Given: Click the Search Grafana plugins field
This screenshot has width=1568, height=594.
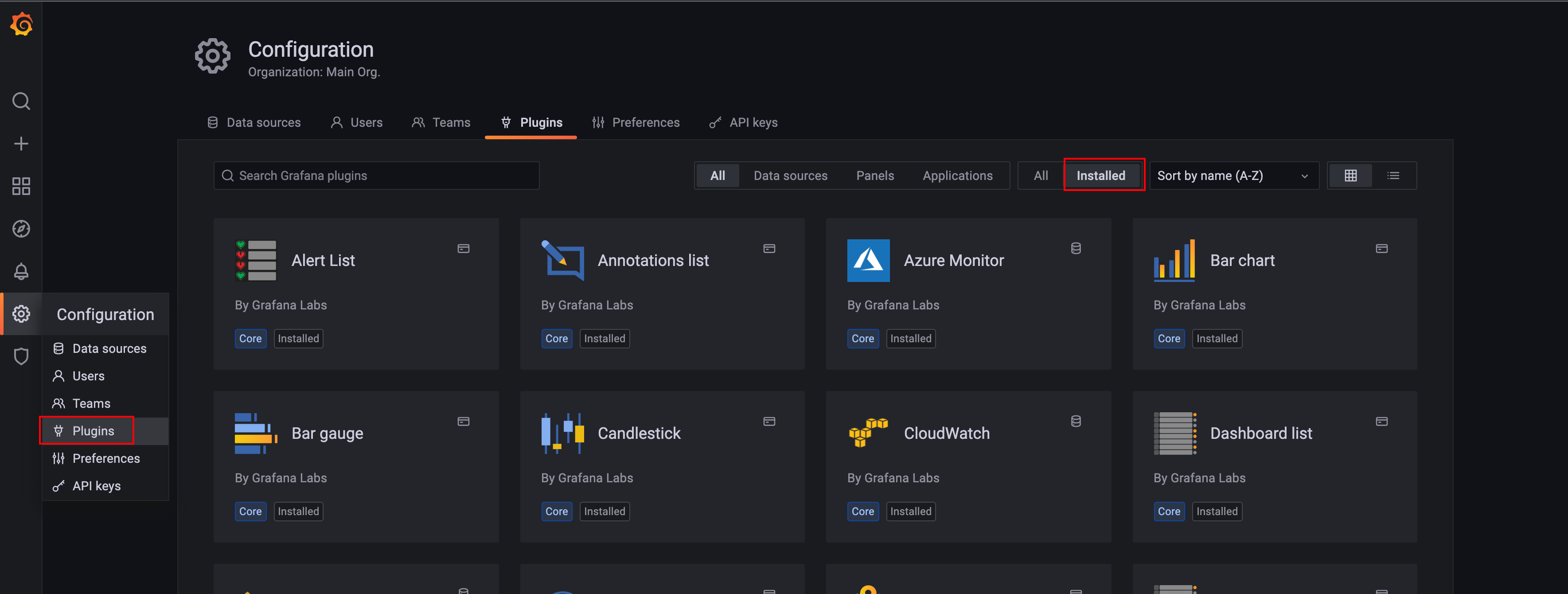Looking at the screenshot, I should click(x=376, y=176).
